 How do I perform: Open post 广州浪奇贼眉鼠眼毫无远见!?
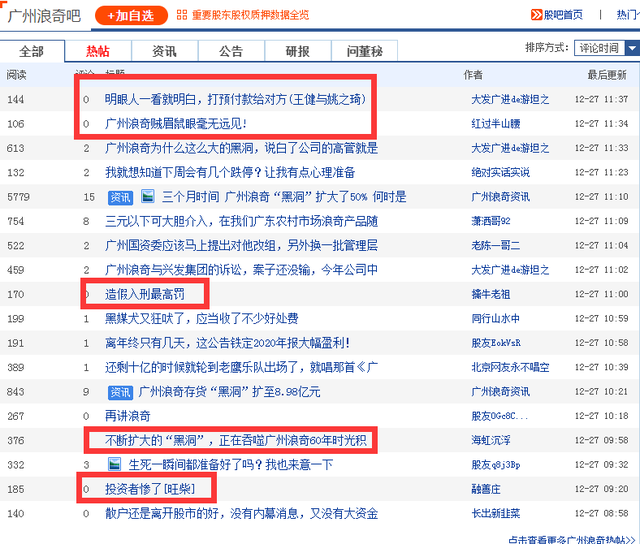(x=176, y=124)
